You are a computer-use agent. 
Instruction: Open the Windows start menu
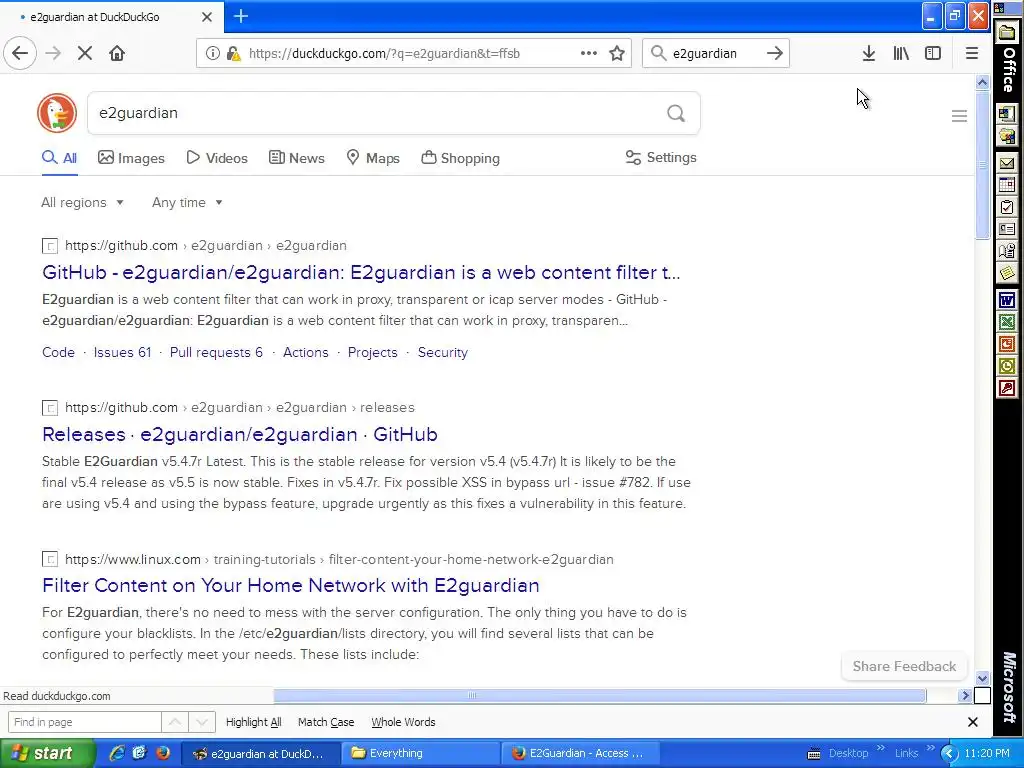tap(47, 754)
